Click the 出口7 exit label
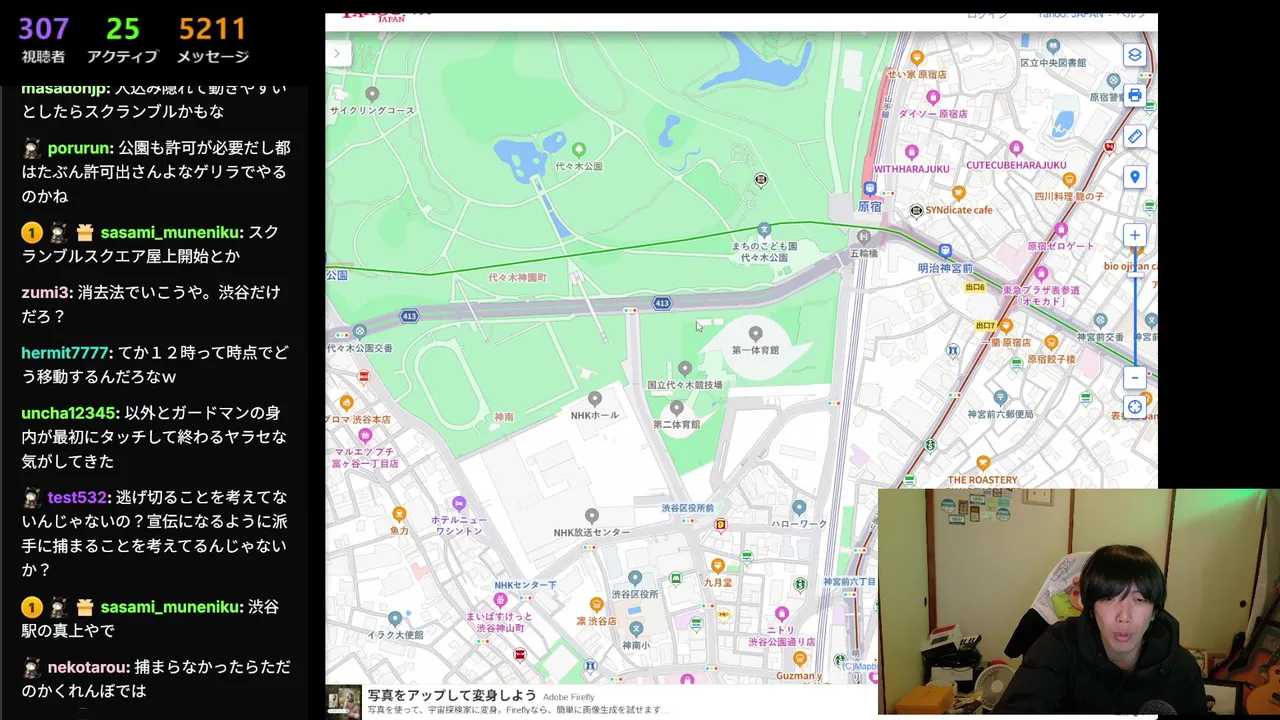The image size is (1280, 720). click(x=985, y=325)
